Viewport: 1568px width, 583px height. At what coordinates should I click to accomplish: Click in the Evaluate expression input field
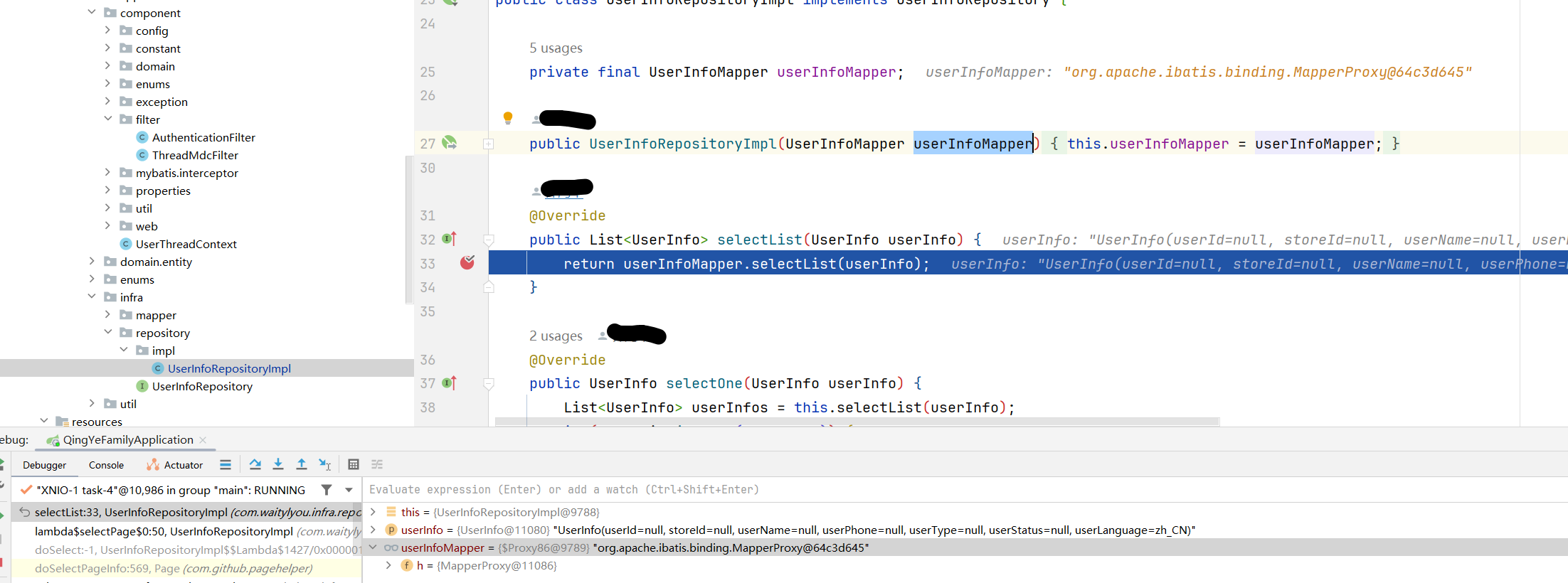coord(964,490)
